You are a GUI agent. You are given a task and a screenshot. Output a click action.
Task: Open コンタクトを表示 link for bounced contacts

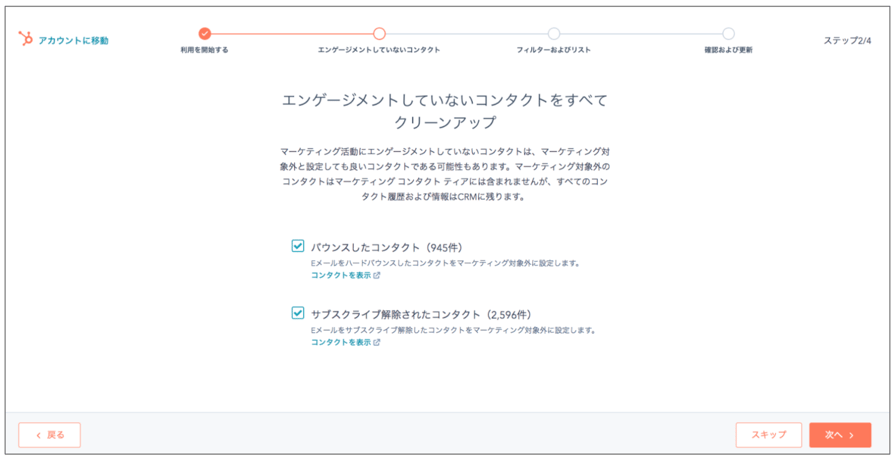click(x=341, y=275)
